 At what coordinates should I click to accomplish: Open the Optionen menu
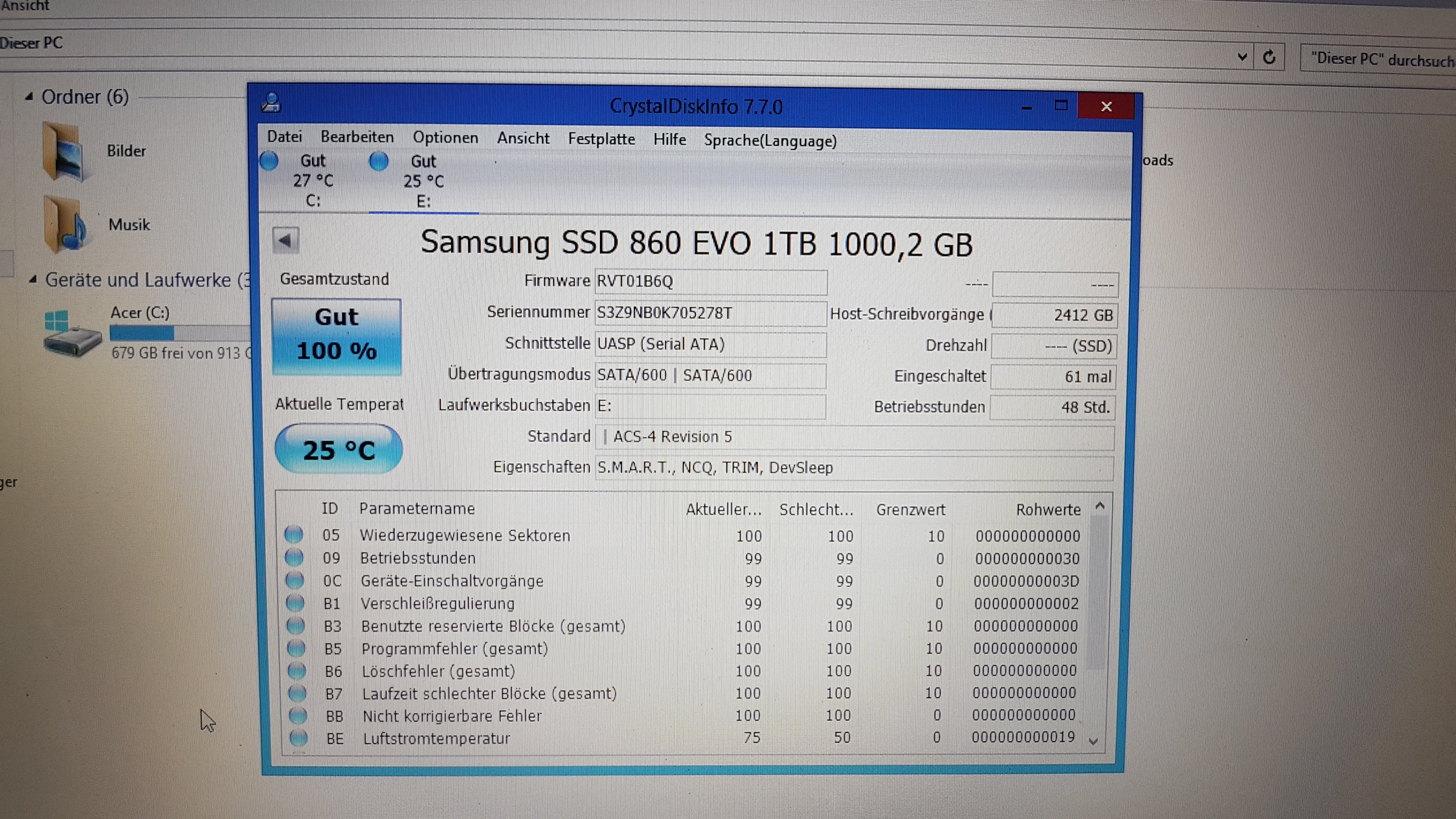445,137
